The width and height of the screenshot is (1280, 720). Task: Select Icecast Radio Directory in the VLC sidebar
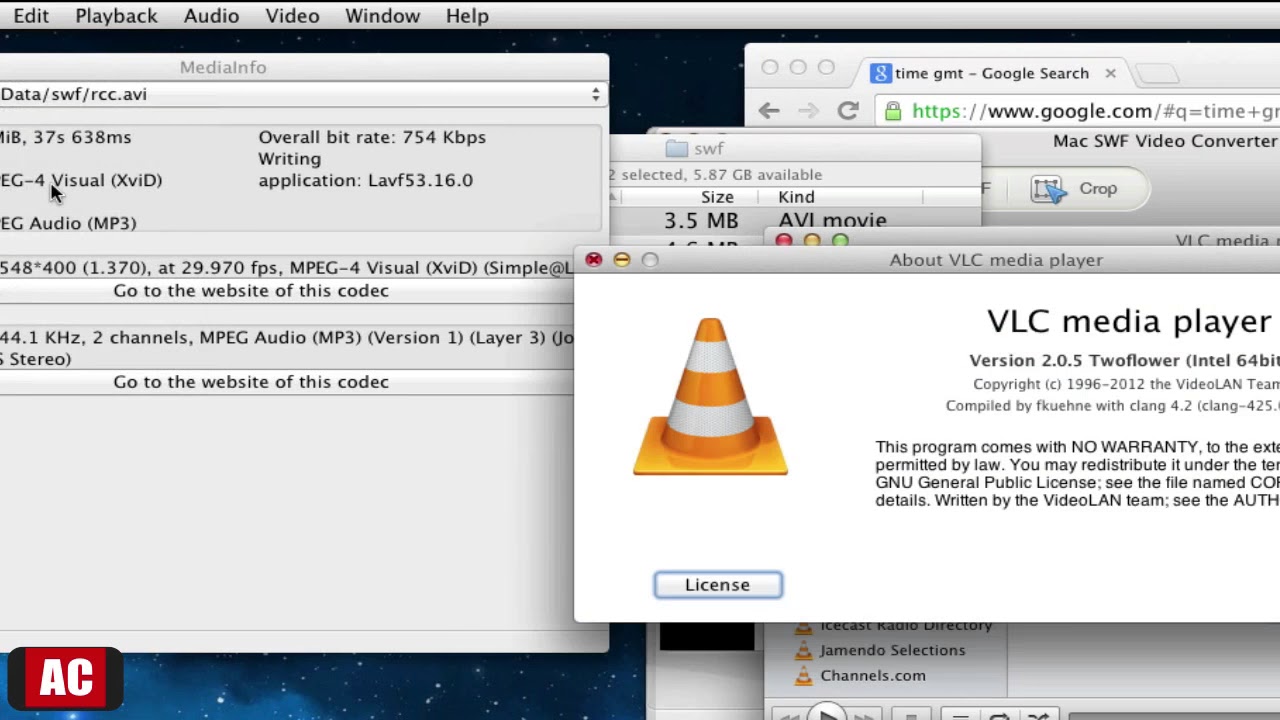(x=905, y=625)
